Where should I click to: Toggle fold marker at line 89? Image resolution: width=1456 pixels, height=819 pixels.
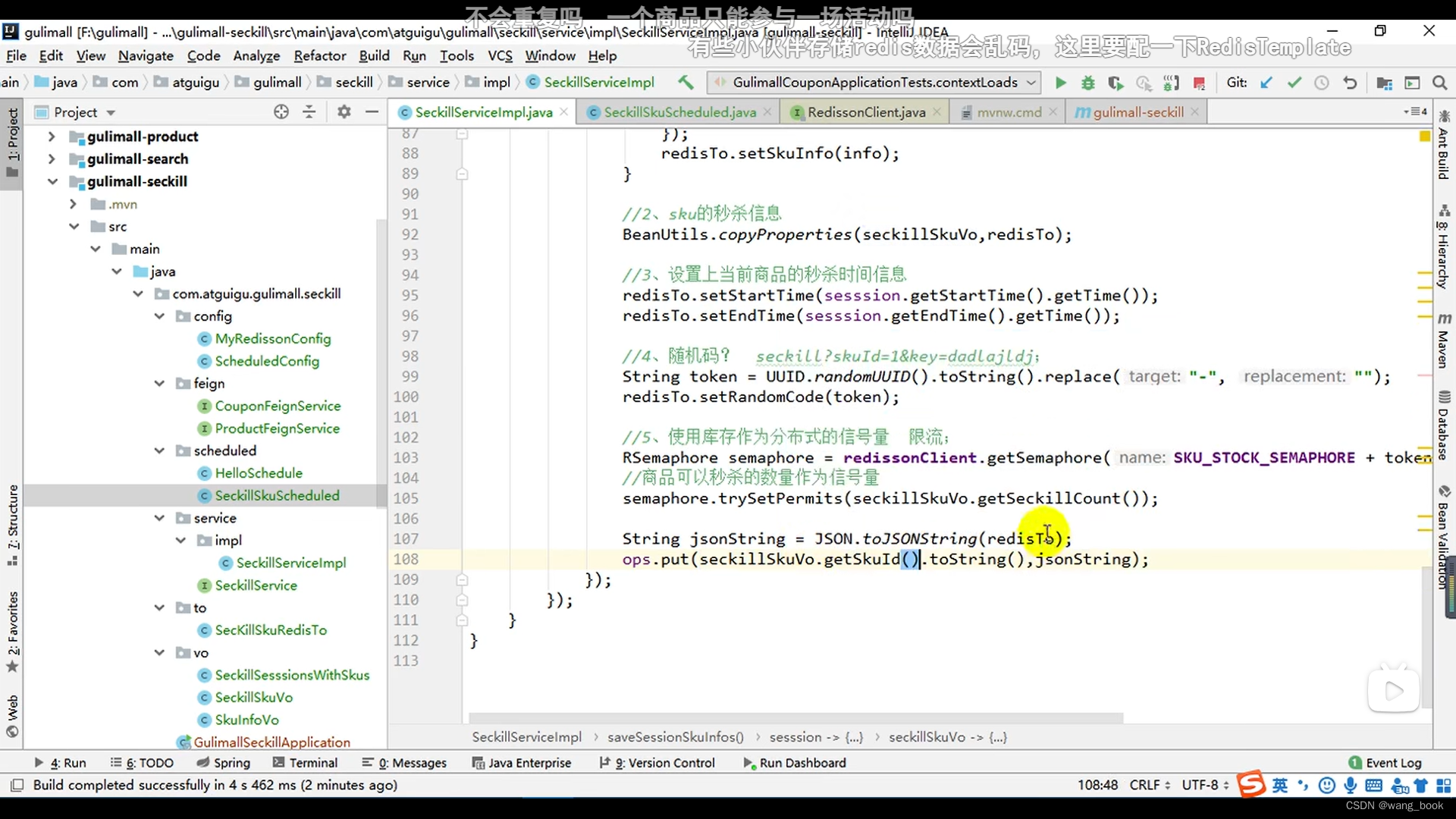click(462, 174)
